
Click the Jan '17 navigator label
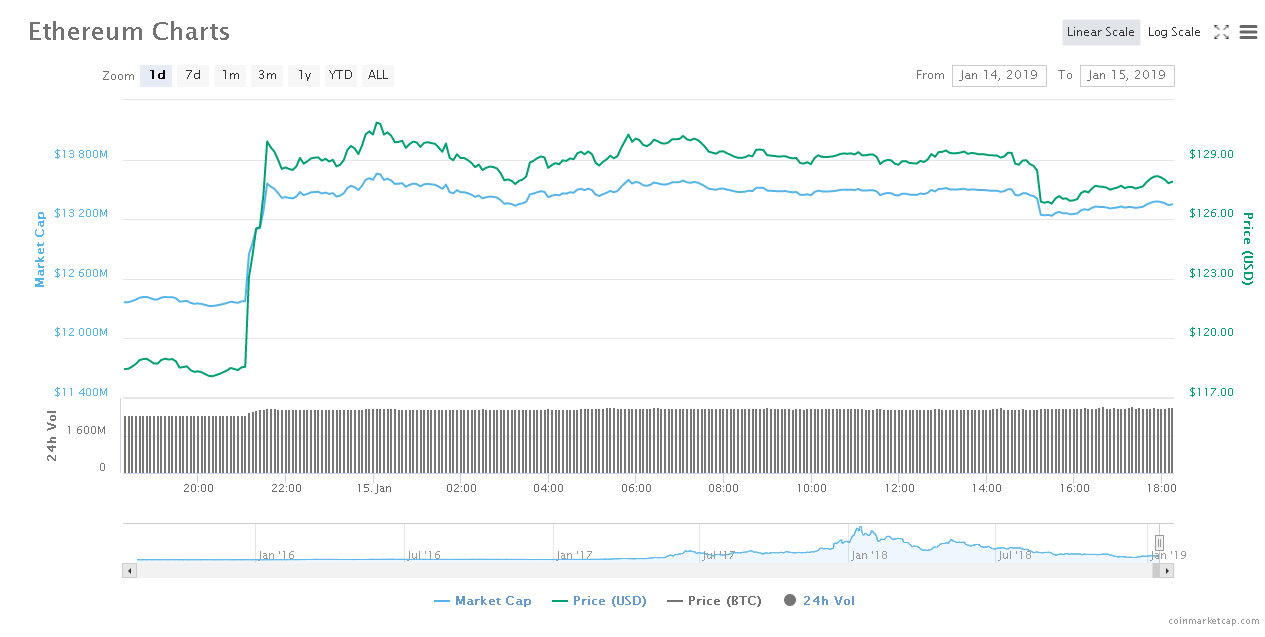(x=574, y=555)
